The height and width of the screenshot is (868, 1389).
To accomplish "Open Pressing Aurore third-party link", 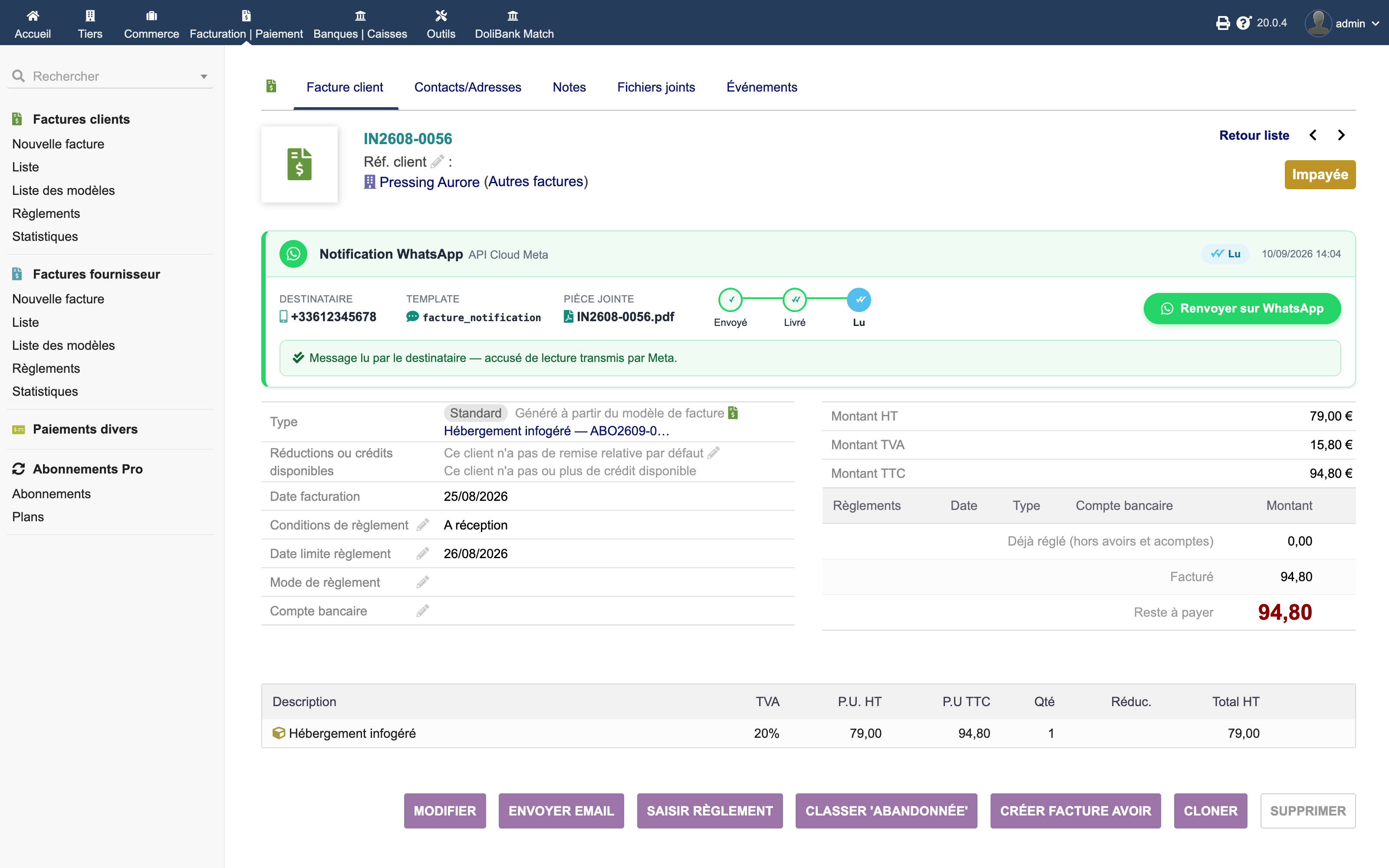I will click(429, 182).
